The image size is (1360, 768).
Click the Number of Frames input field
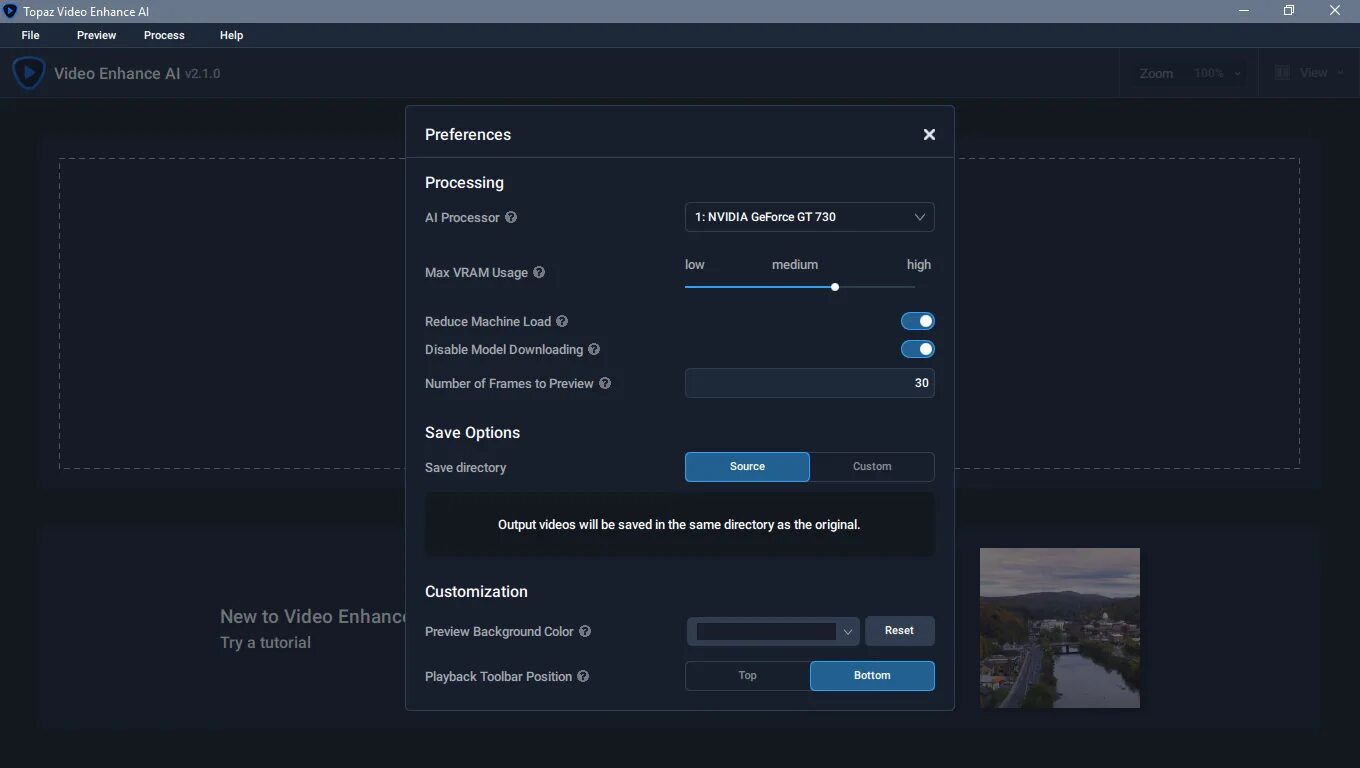pyautogui.click(x=810, y=383)
